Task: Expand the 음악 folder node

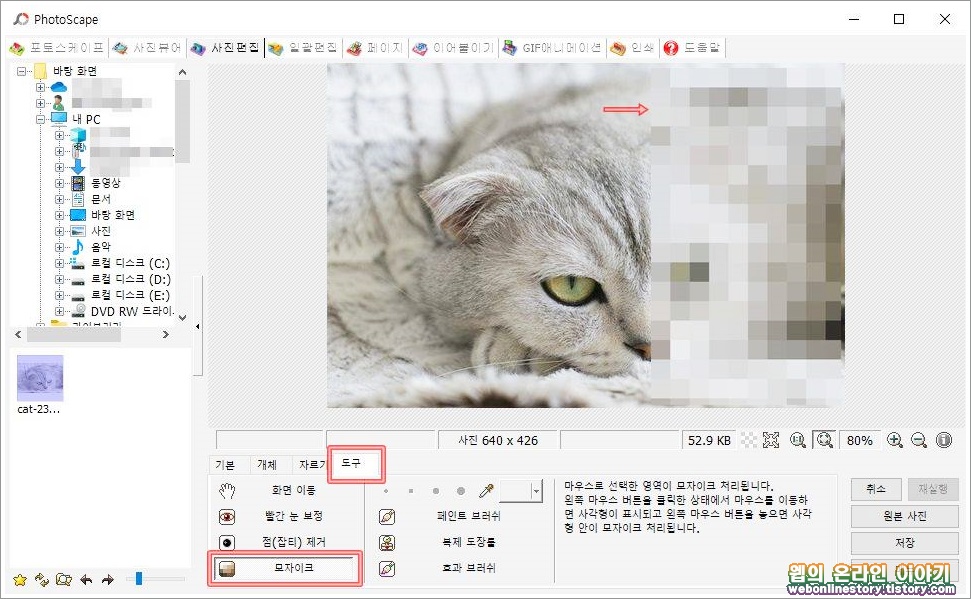Action: [59, 247]
